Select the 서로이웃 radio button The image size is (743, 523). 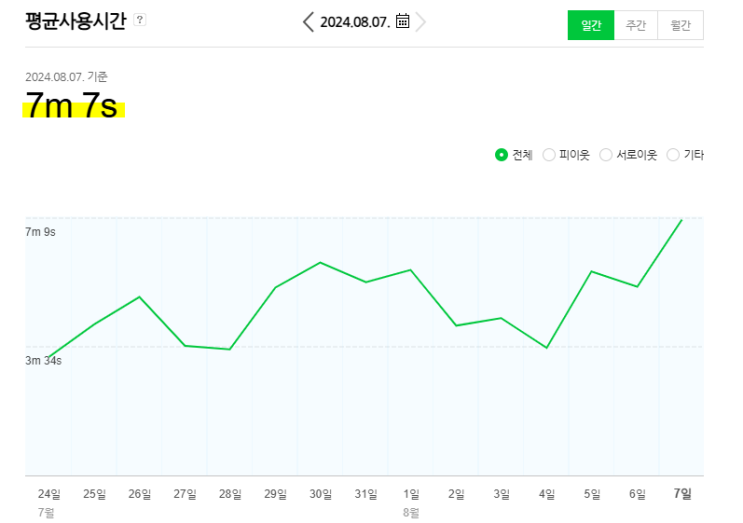606,155
